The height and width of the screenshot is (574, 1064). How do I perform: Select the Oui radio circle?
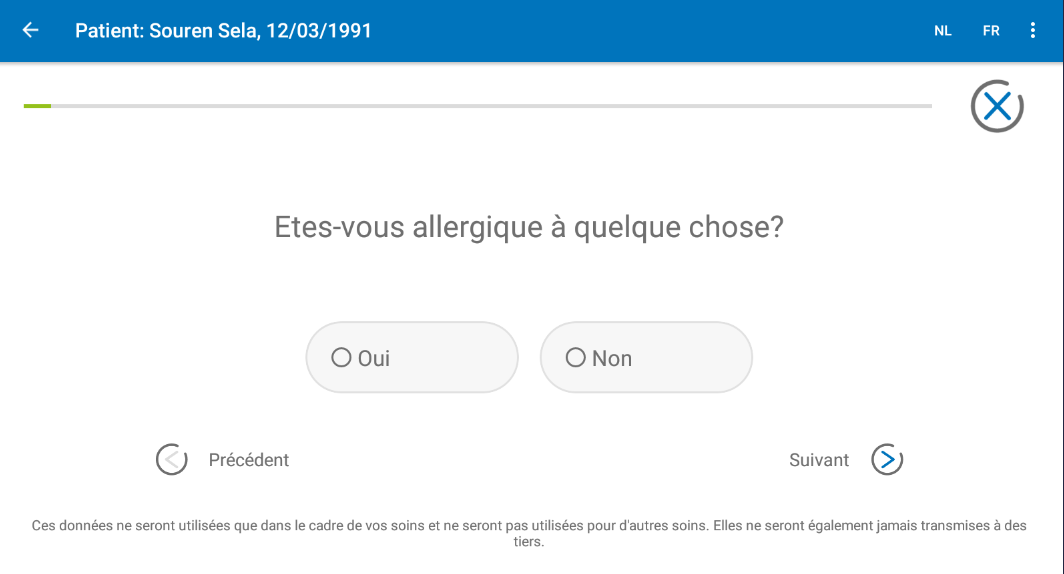click(341, 357)
